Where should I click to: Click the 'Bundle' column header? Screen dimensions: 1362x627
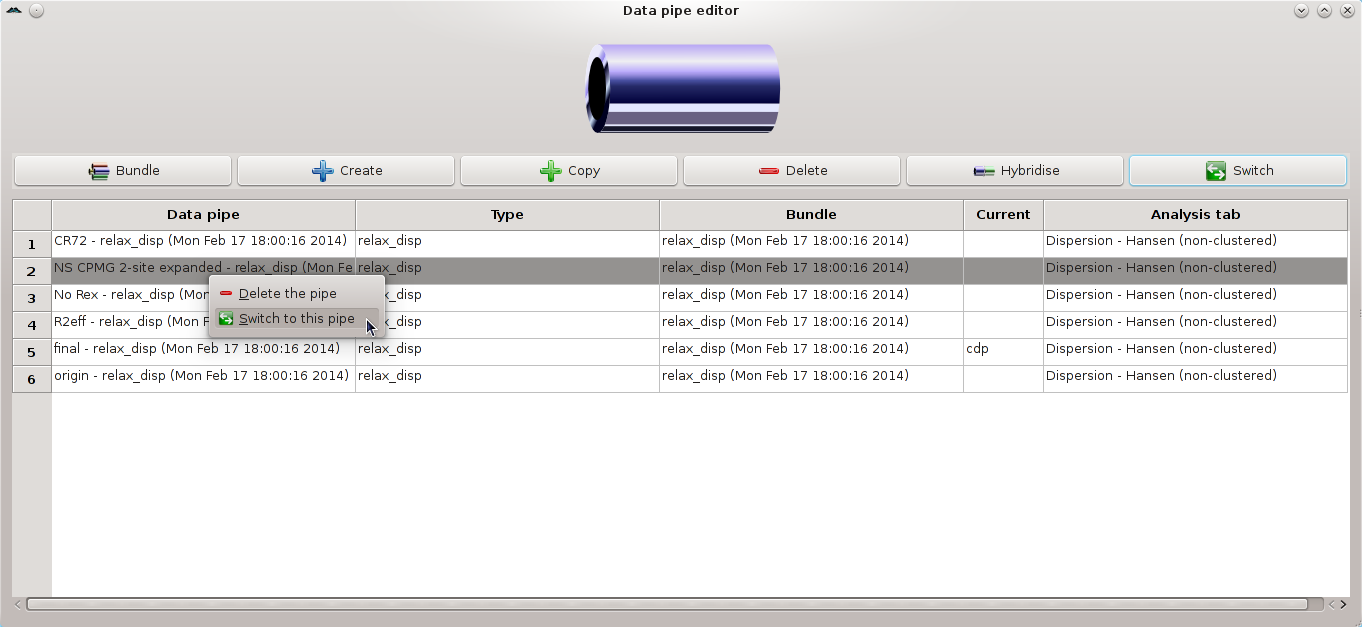point(811,215)
